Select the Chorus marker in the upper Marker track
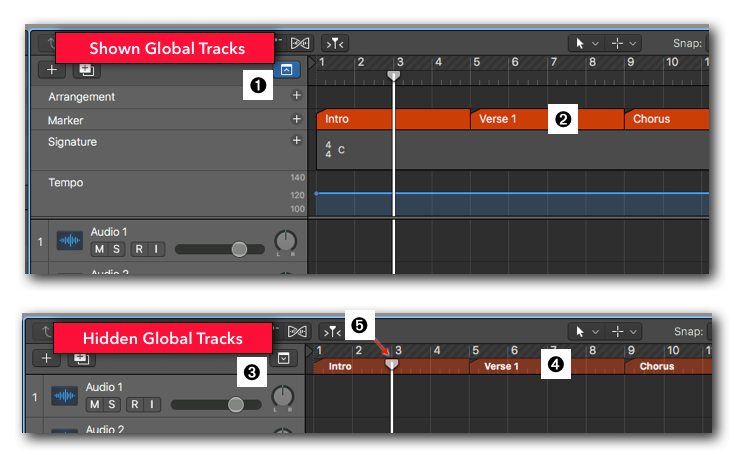 [665, 119]
